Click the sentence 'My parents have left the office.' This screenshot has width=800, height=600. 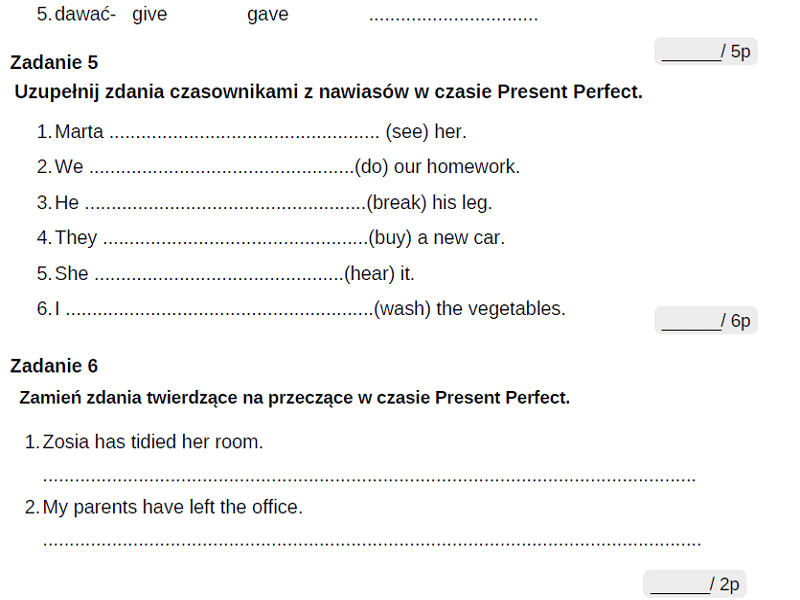tap(172, 507)
